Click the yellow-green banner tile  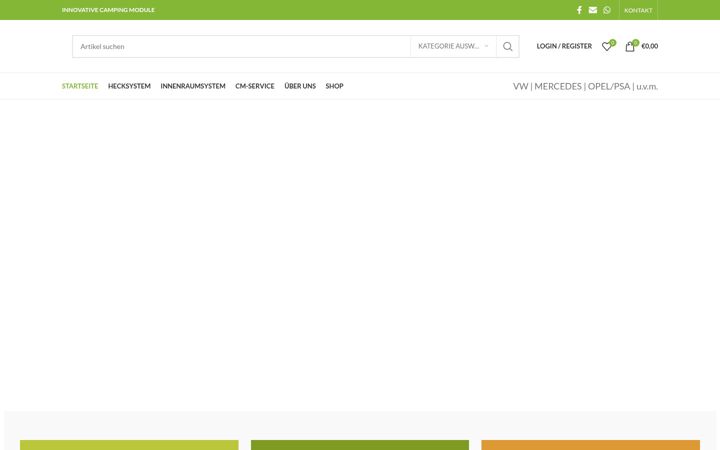coord(129,445)
